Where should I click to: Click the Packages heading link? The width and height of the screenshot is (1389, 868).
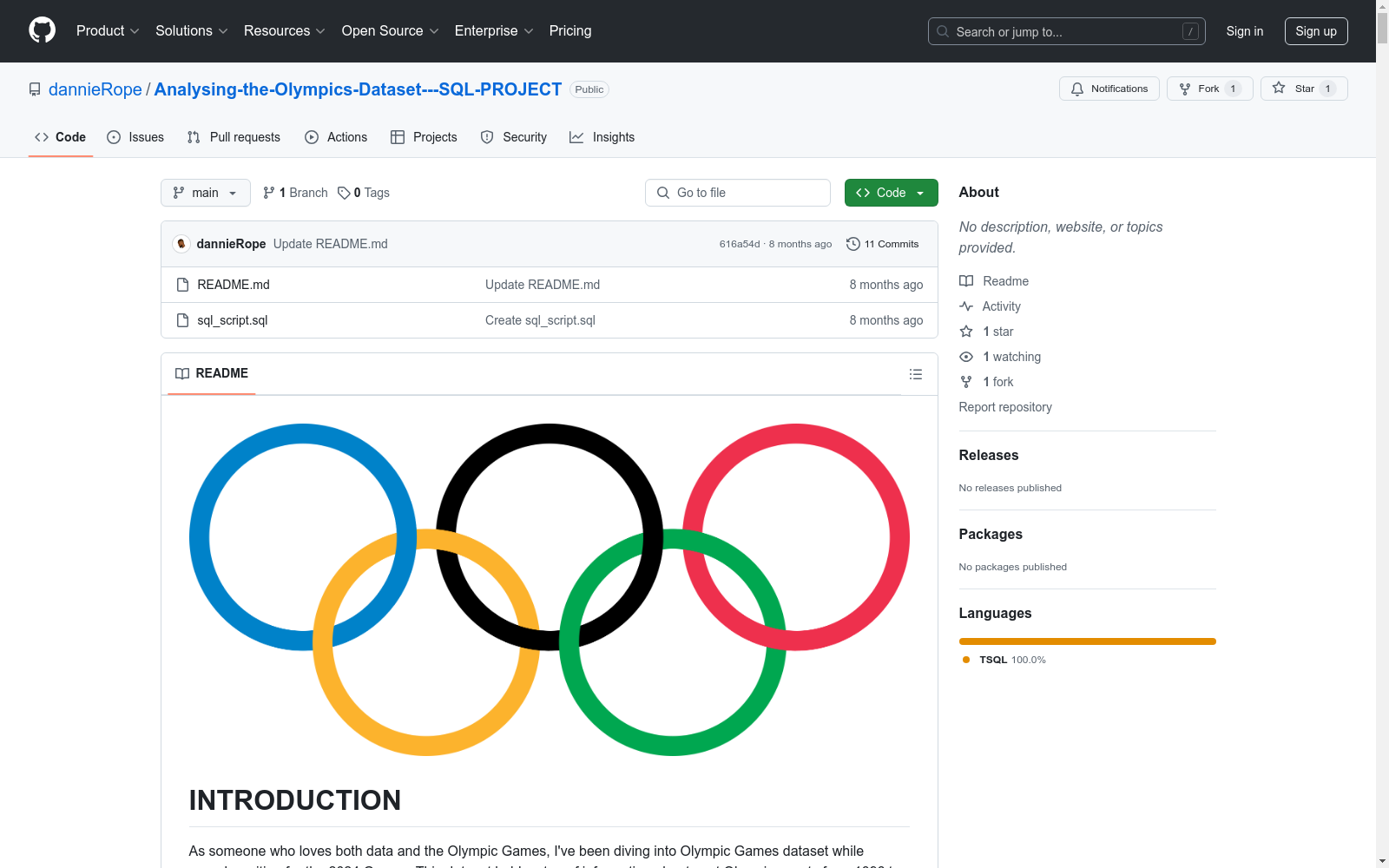click(991, 534)
